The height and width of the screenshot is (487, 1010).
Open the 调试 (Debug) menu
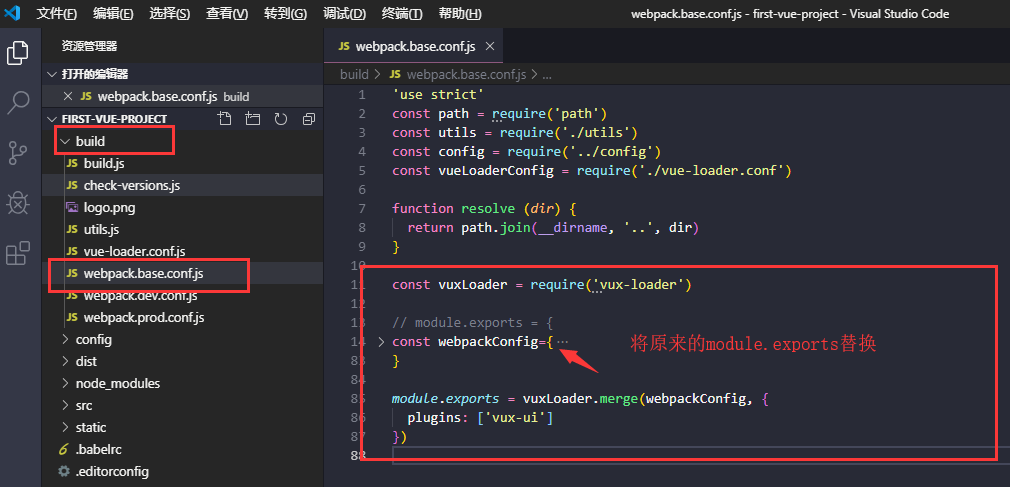pos(344,14)
